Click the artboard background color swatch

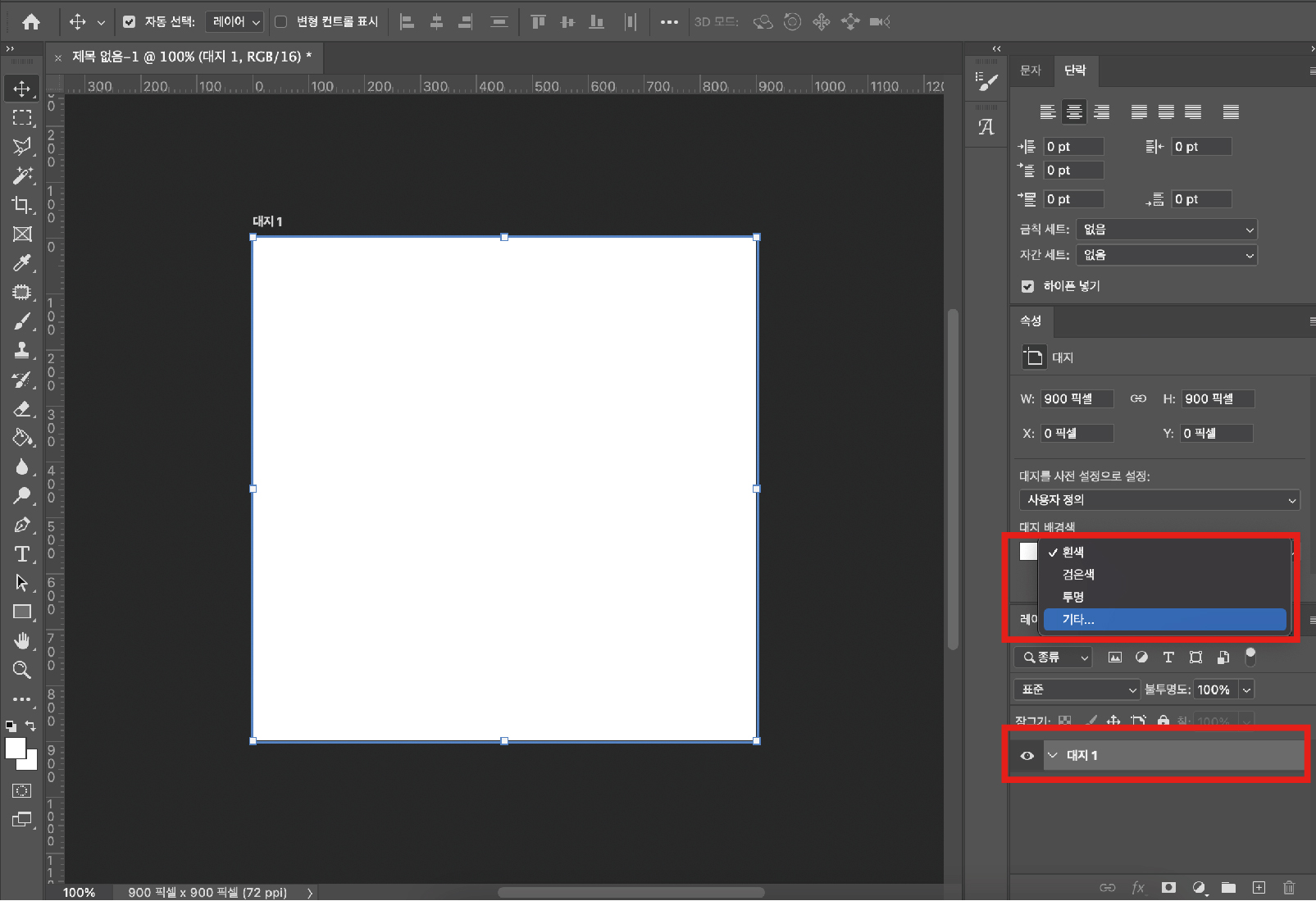(1028, 552)
